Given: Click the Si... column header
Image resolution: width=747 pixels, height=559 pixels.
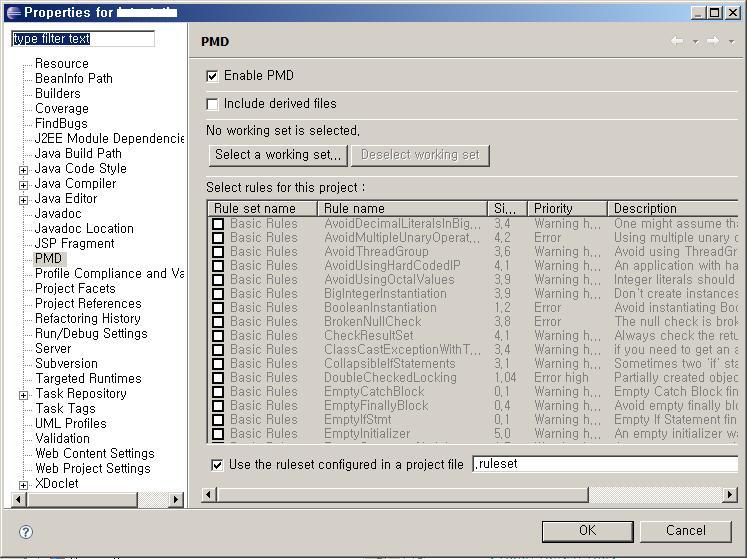Looking at the screenshot, I should pos(507,208).
